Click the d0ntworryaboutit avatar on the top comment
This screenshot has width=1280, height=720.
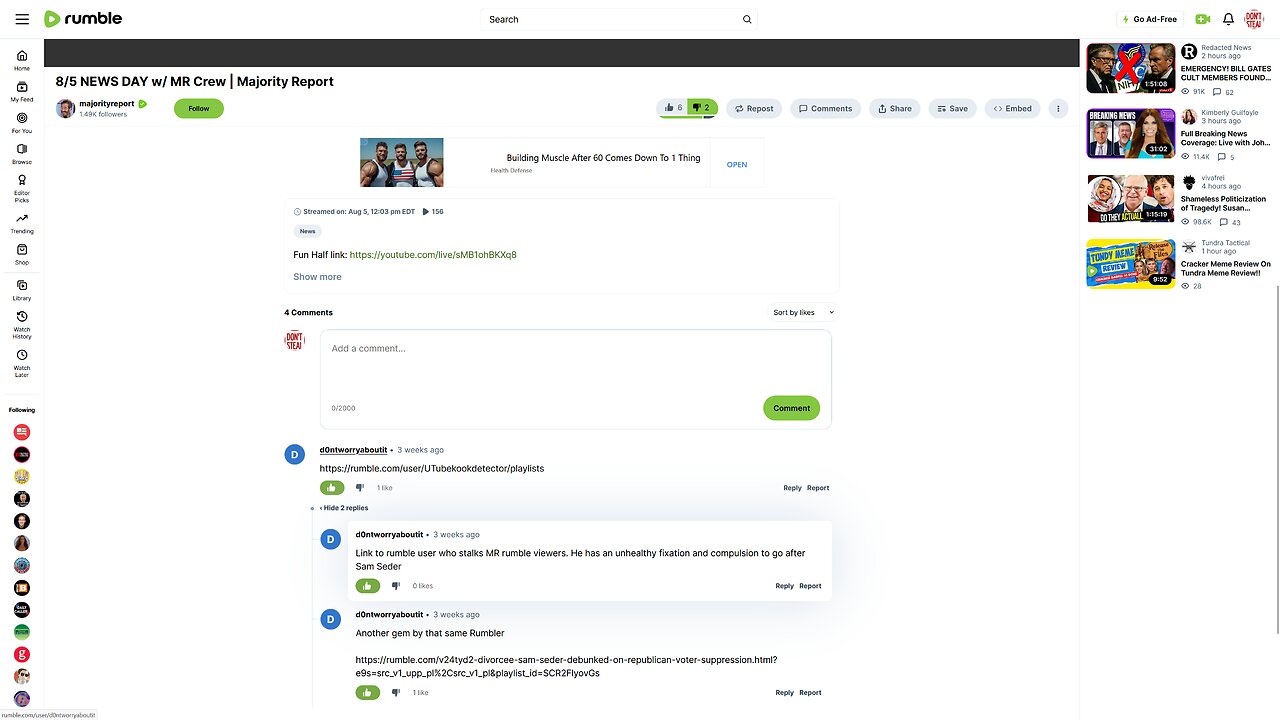(295, 455)
